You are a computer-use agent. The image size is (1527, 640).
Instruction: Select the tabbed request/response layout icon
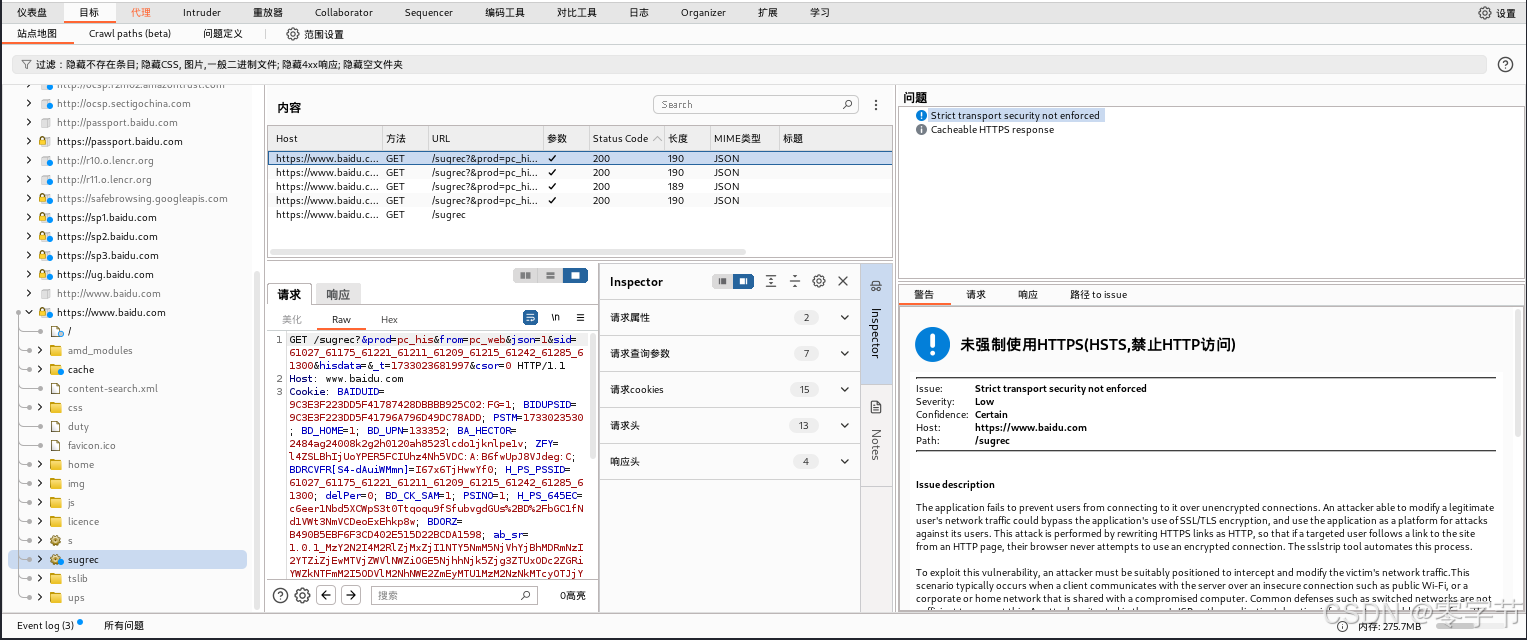(x=575, y=275)
